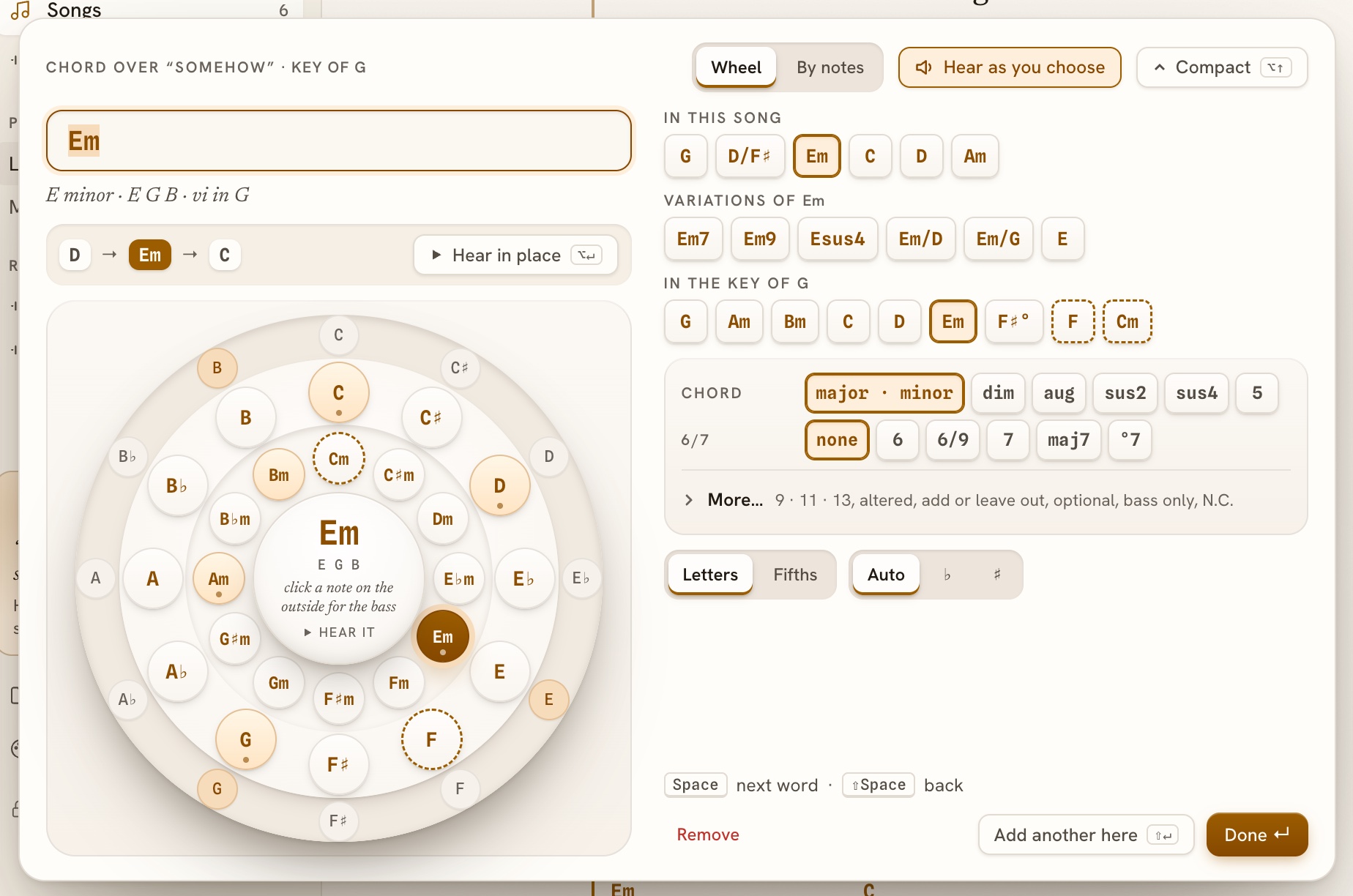Set chord quality to dim
Screen dimensions: 1353x896
pyautogui.click(x=999, y=393)
